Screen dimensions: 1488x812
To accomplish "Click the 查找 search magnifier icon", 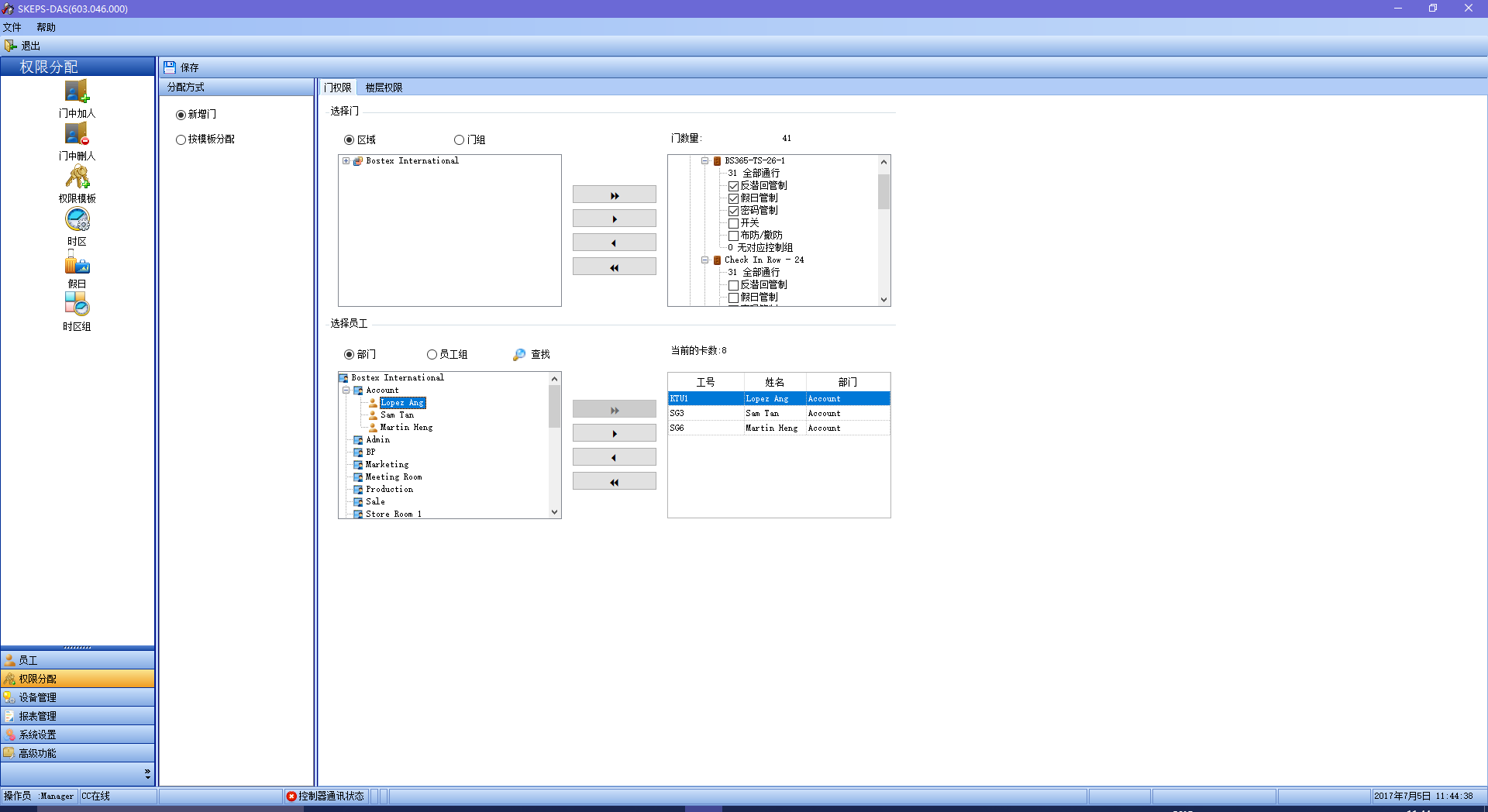I will click(519, 355).
